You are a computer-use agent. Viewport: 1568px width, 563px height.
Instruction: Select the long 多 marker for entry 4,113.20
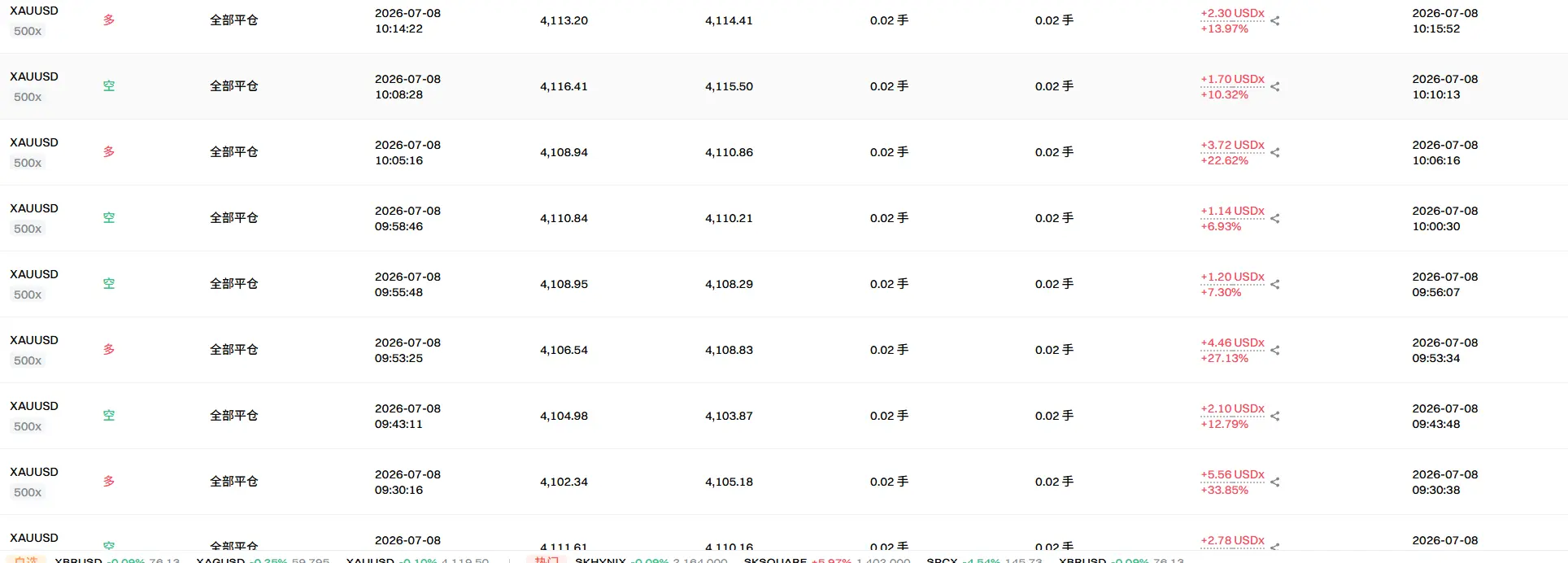pyautogui.click(x=109, y=20)
